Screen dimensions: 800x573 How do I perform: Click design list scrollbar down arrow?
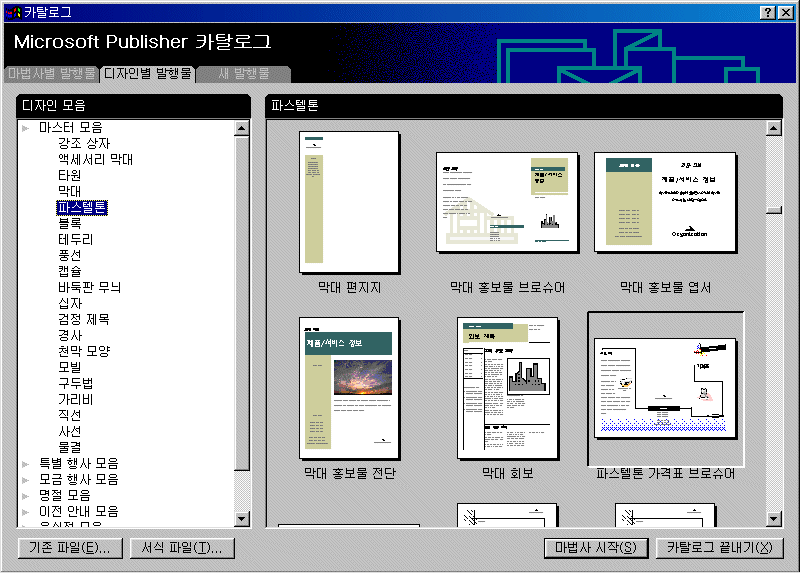click(242, 519)
